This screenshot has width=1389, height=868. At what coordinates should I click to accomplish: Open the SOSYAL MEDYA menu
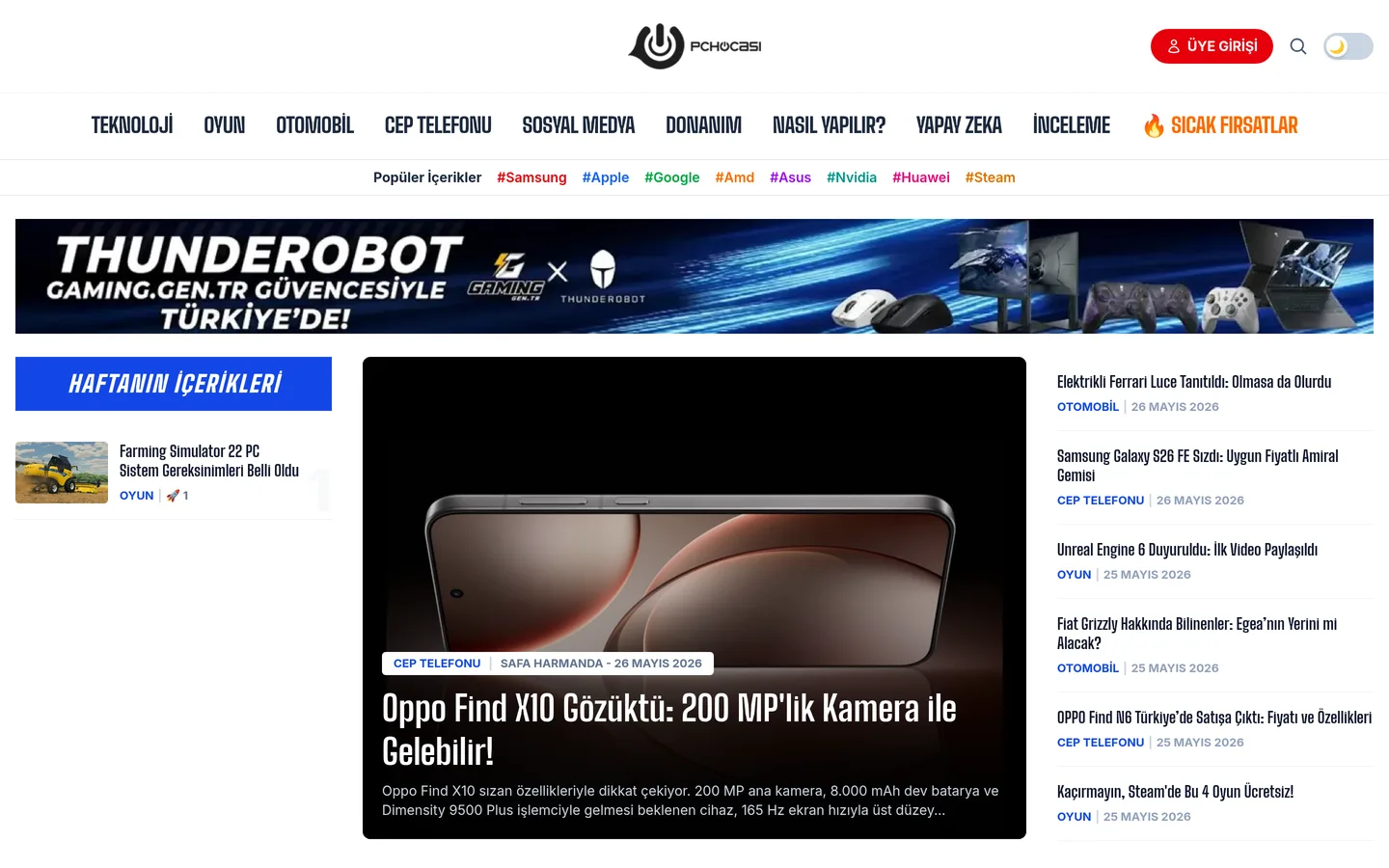coord(579,125)
